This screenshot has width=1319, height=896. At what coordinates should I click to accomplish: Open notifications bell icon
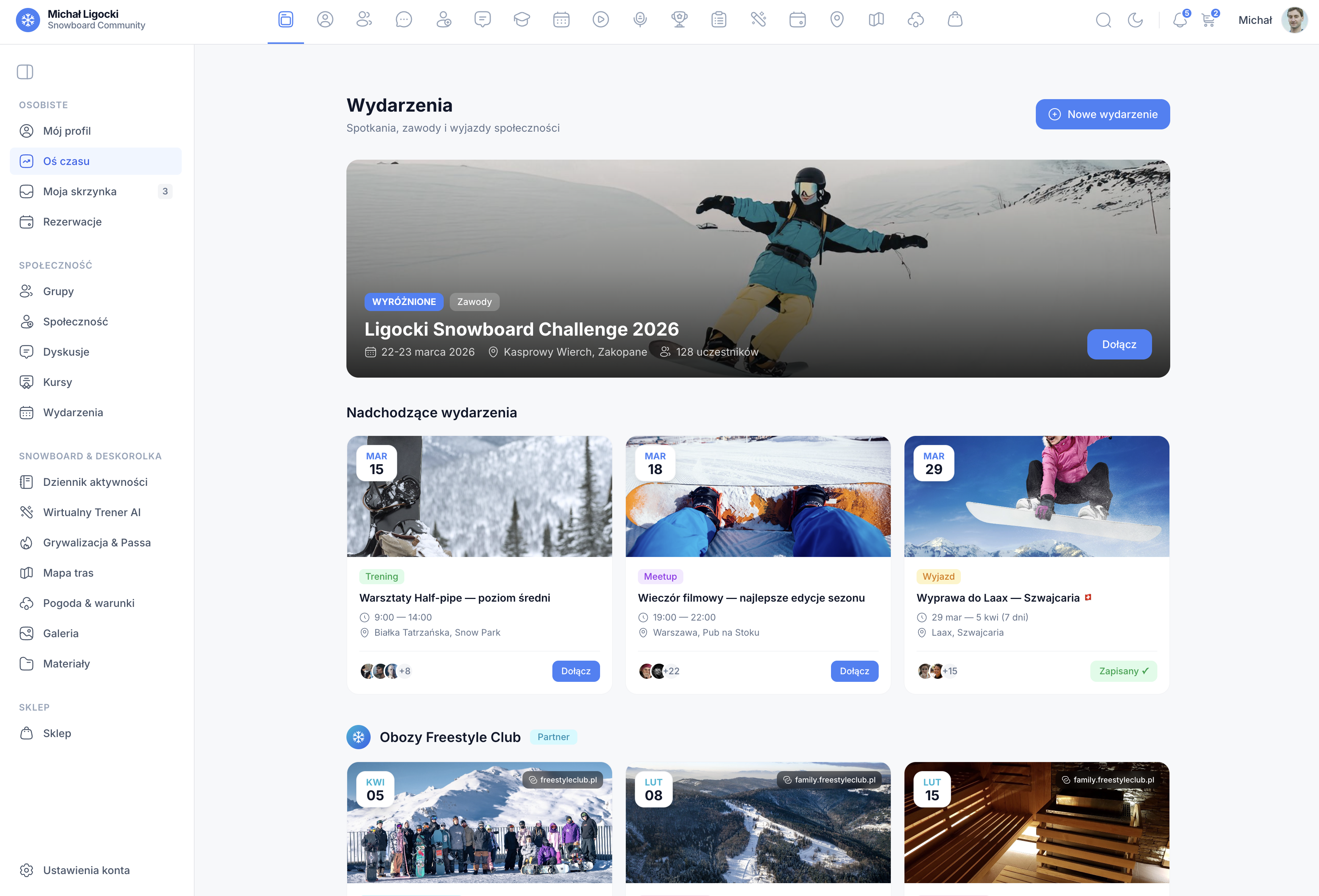[x=1180, y=20]
